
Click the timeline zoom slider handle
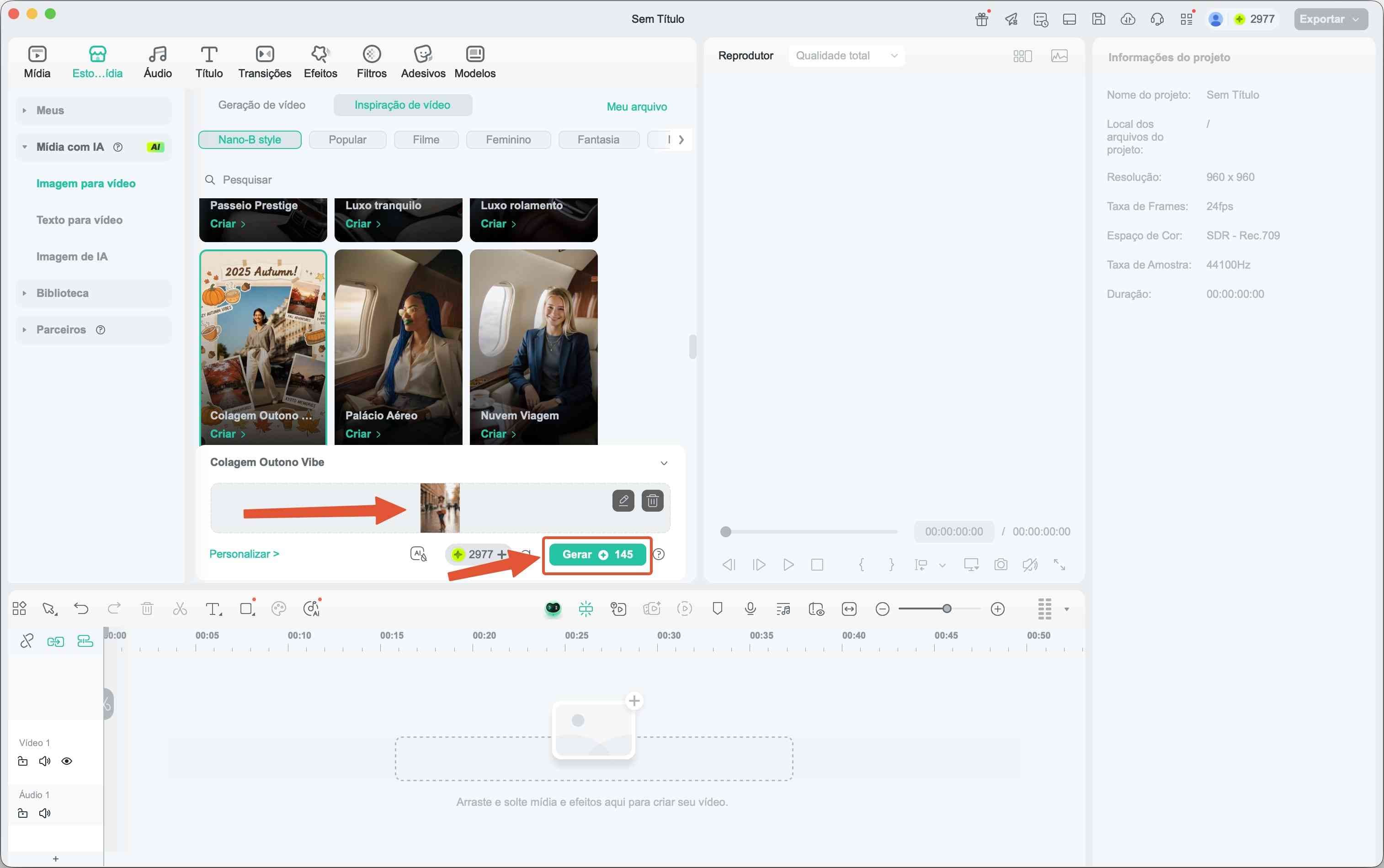click(x=947, y=609)
